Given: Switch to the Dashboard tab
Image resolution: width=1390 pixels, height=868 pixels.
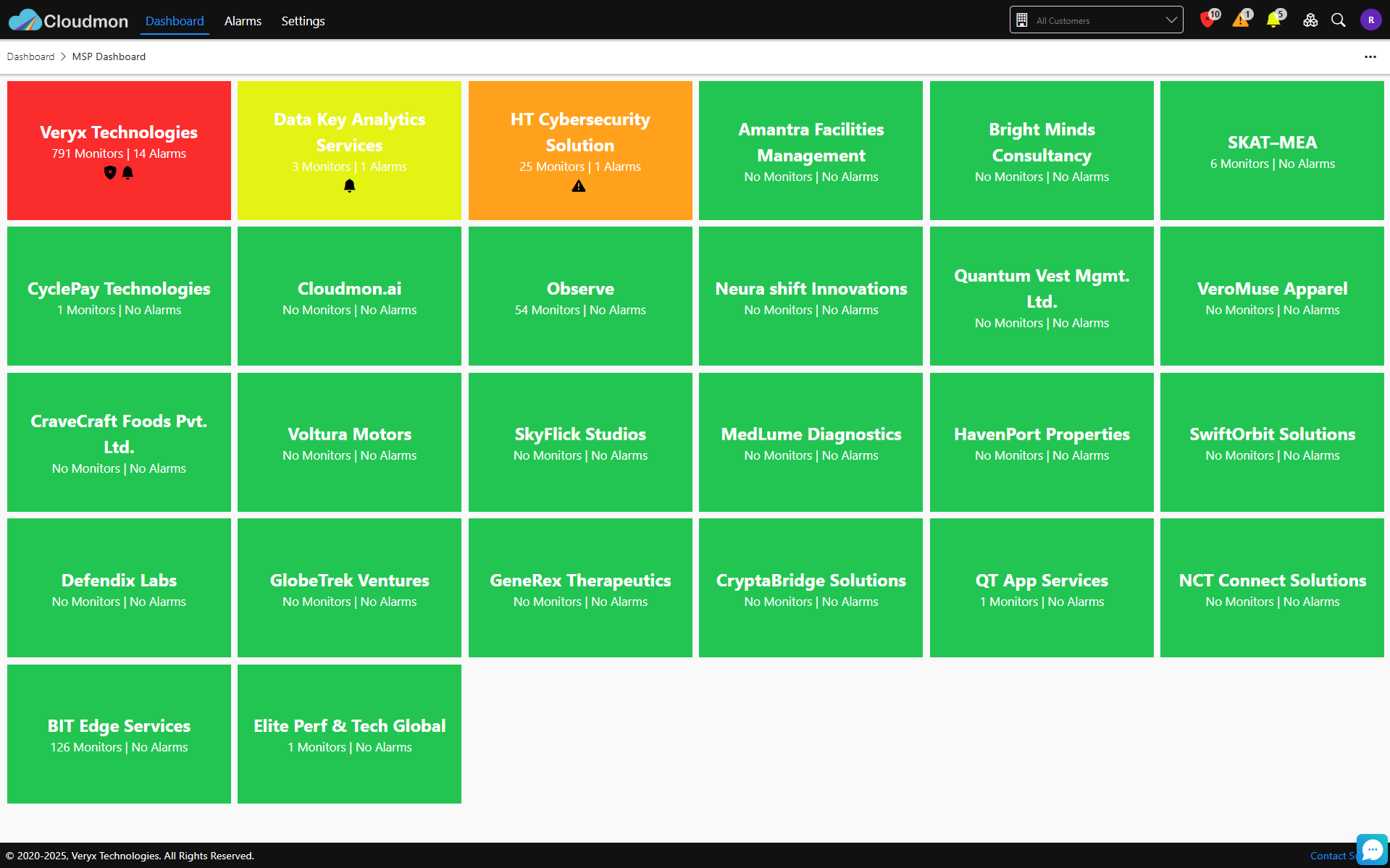Looking at the screenshot, I should [x=175, y=21].
